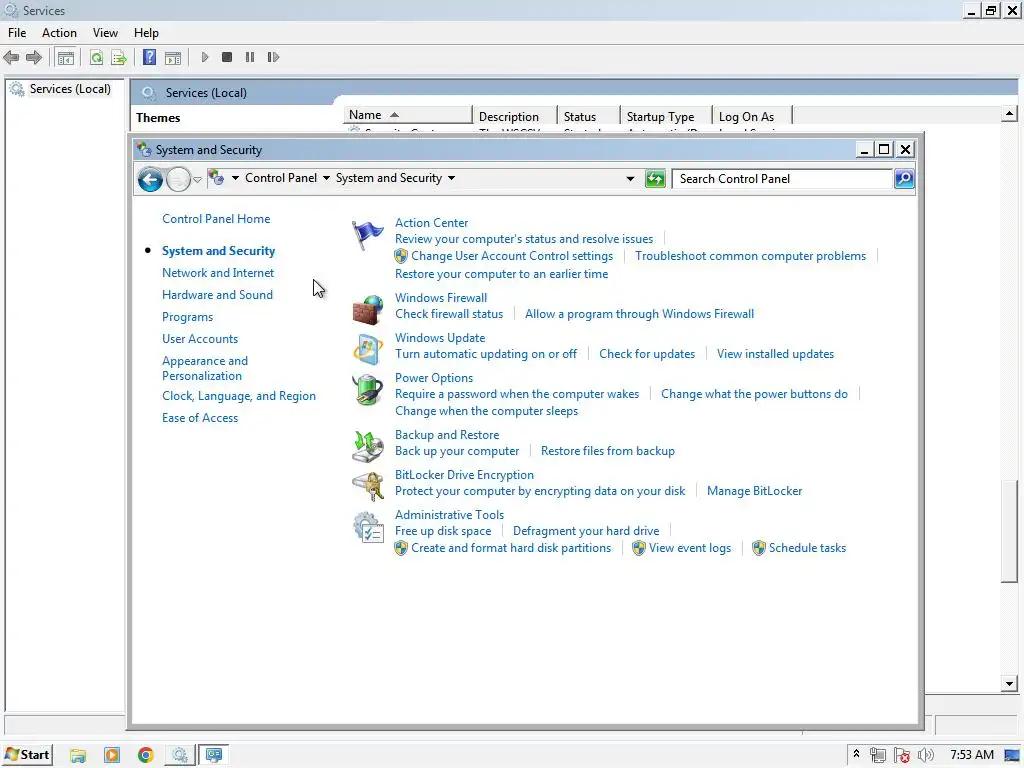1024x768 pixels.
Task: Click the Start button
Action: tap(27, 755)
